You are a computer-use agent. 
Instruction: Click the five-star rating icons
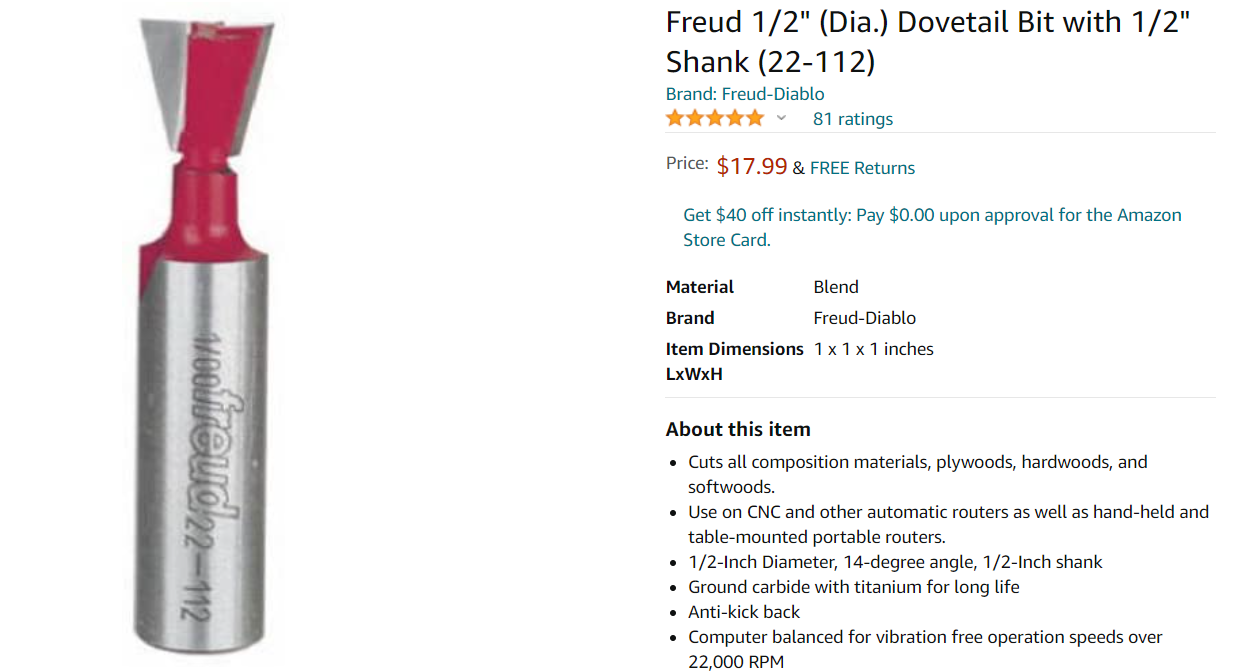coord(714,118)
